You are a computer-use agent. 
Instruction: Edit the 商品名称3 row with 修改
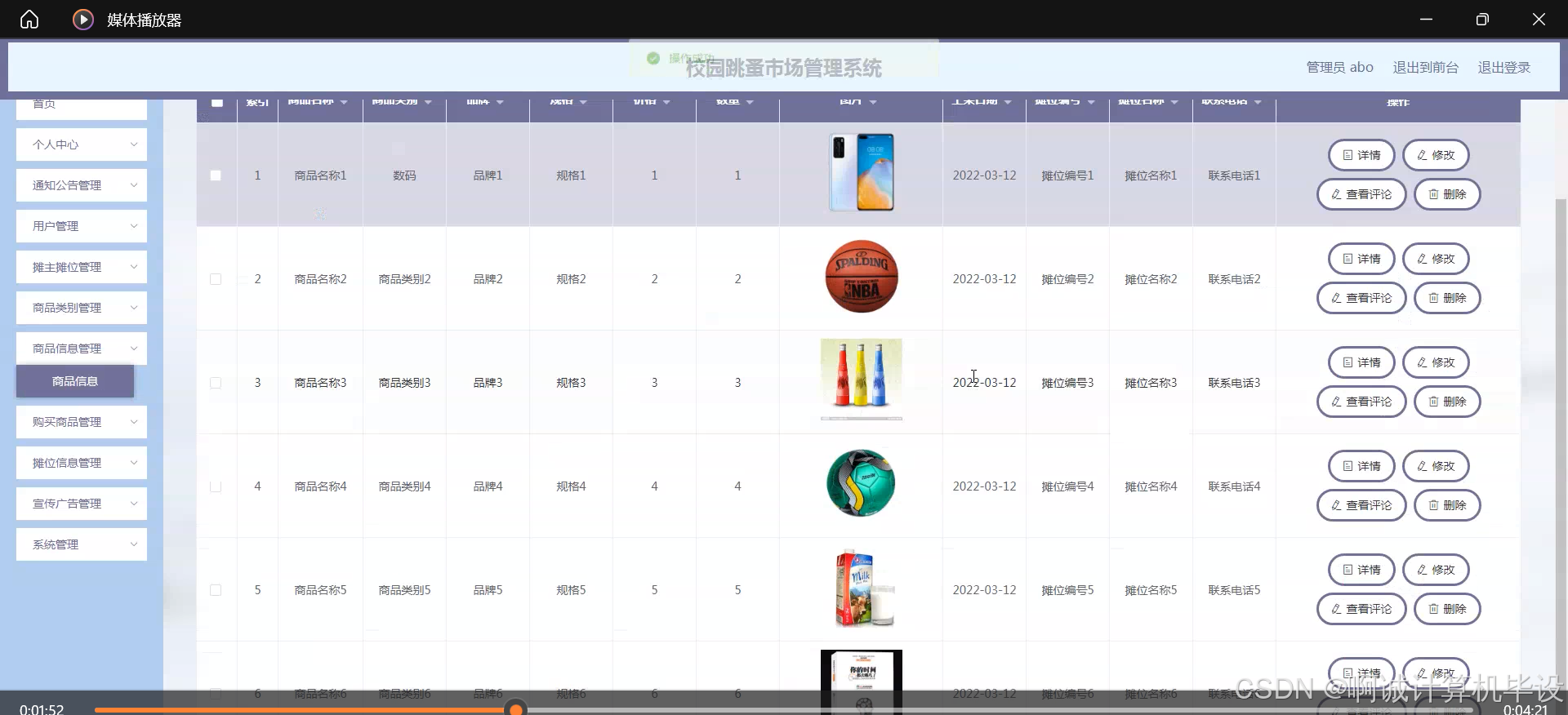(1436, 362)
